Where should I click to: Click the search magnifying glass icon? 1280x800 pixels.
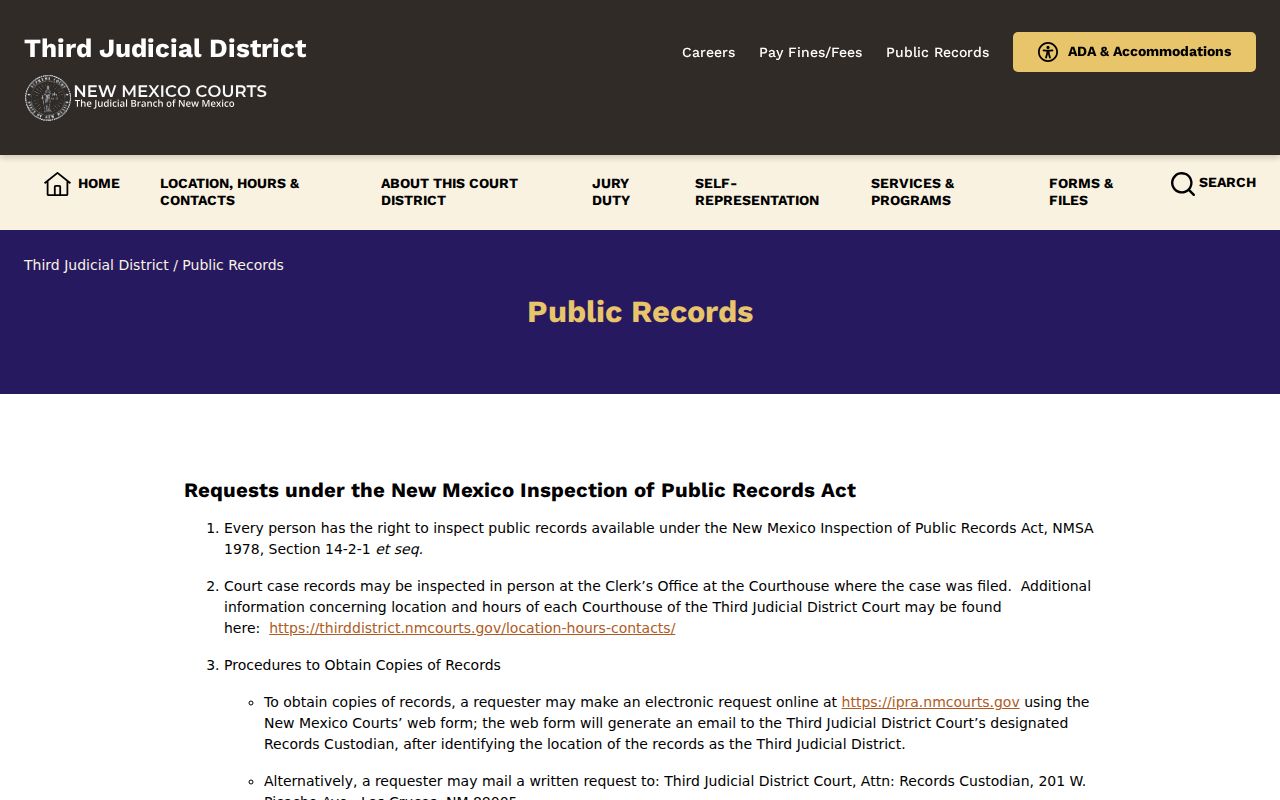(x=1182, y=184)
